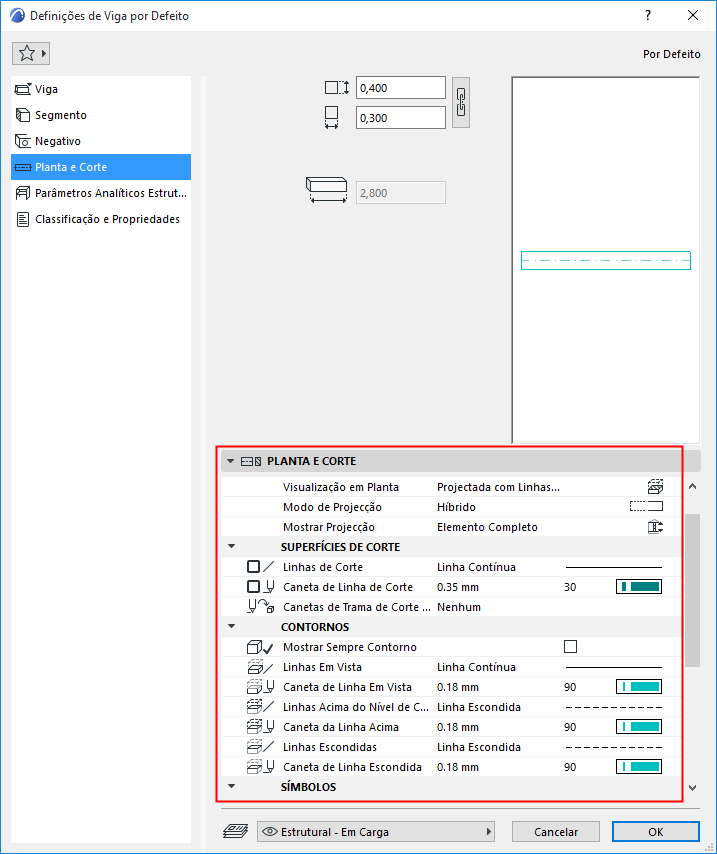This screenshot has width=717, height=854.
Task: Open Mostrar Projecção value Elemento Completo
Action: (487, 527)
